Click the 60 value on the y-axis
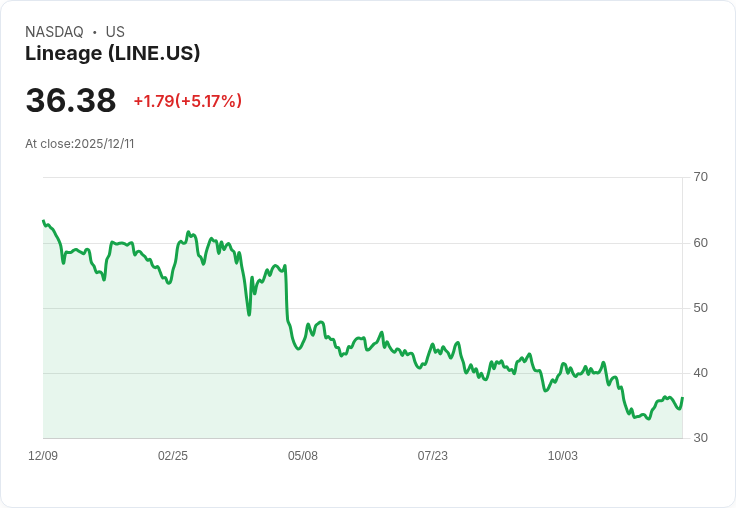 tap(700, 242)
